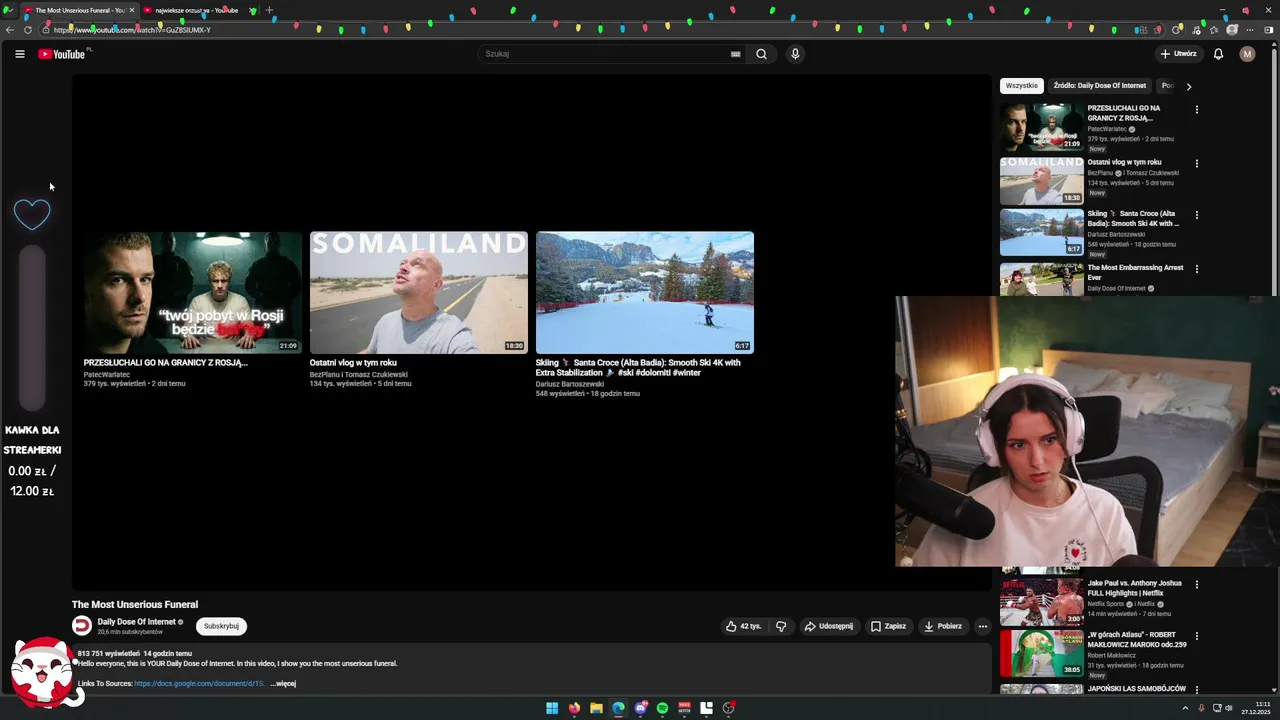Select the Wszystkie filter chip
The height and width of the screenshot is (720, 1280).
click(x=1022, y=86)
